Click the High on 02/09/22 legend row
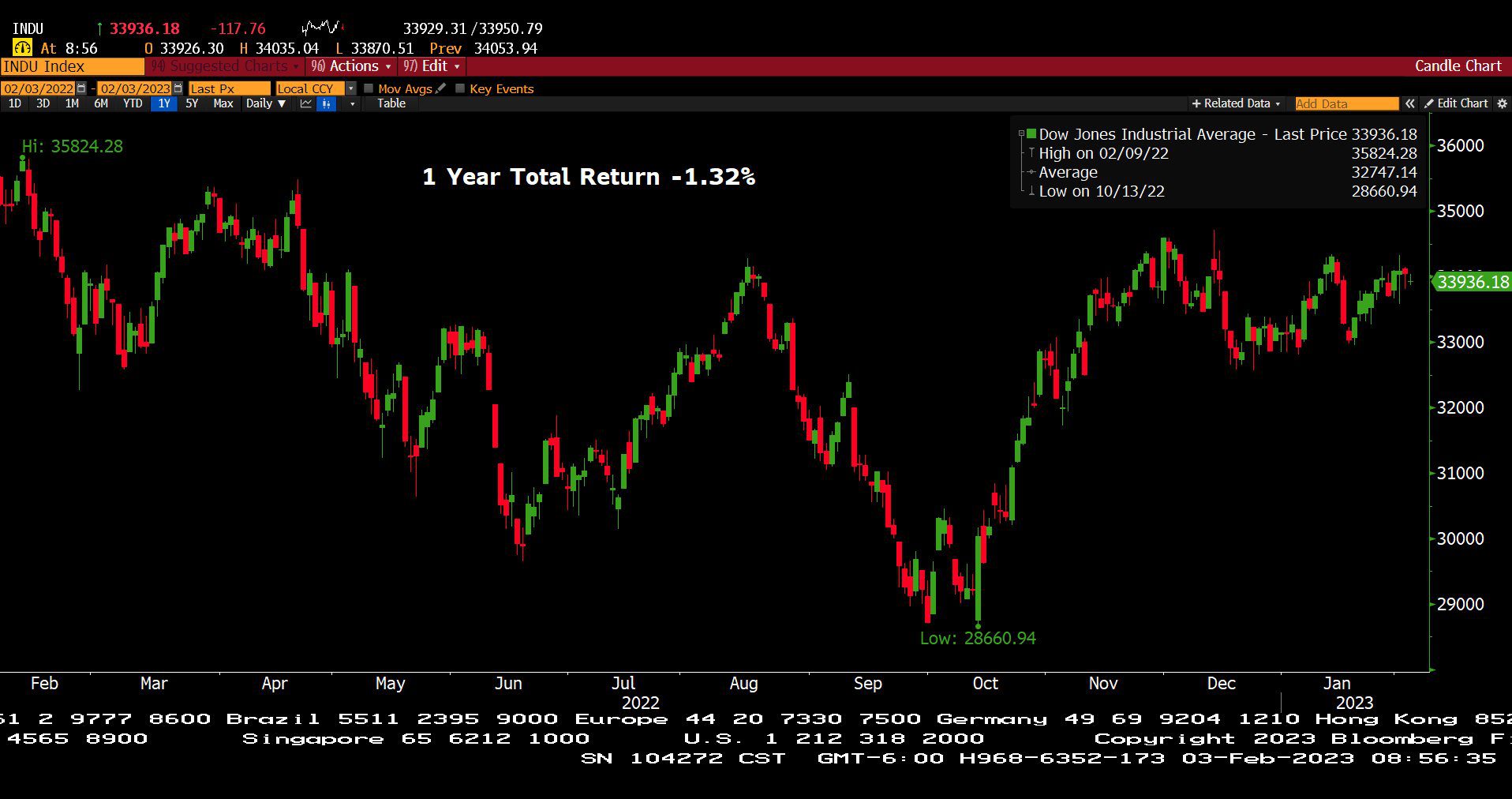This screenshot has height=799, width=1512. click(1222, 153)
